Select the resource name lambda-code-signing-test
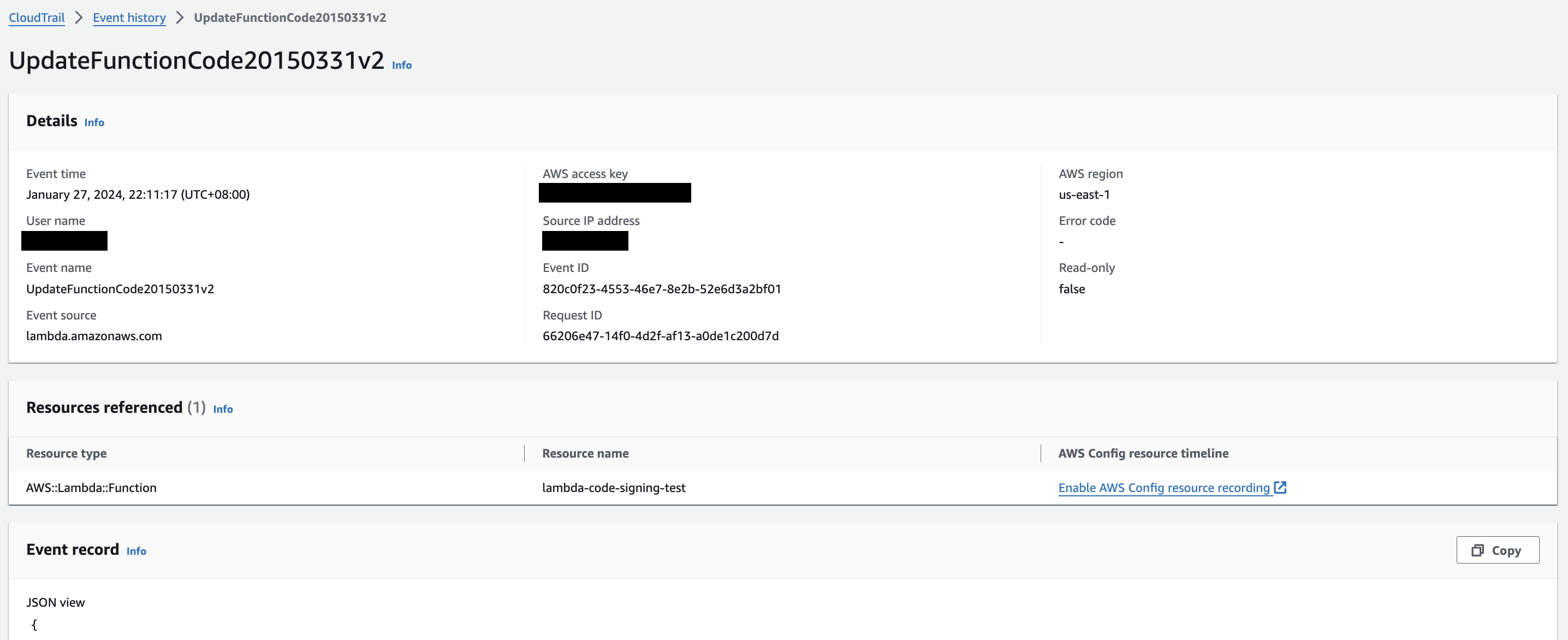 pos(614,487)
